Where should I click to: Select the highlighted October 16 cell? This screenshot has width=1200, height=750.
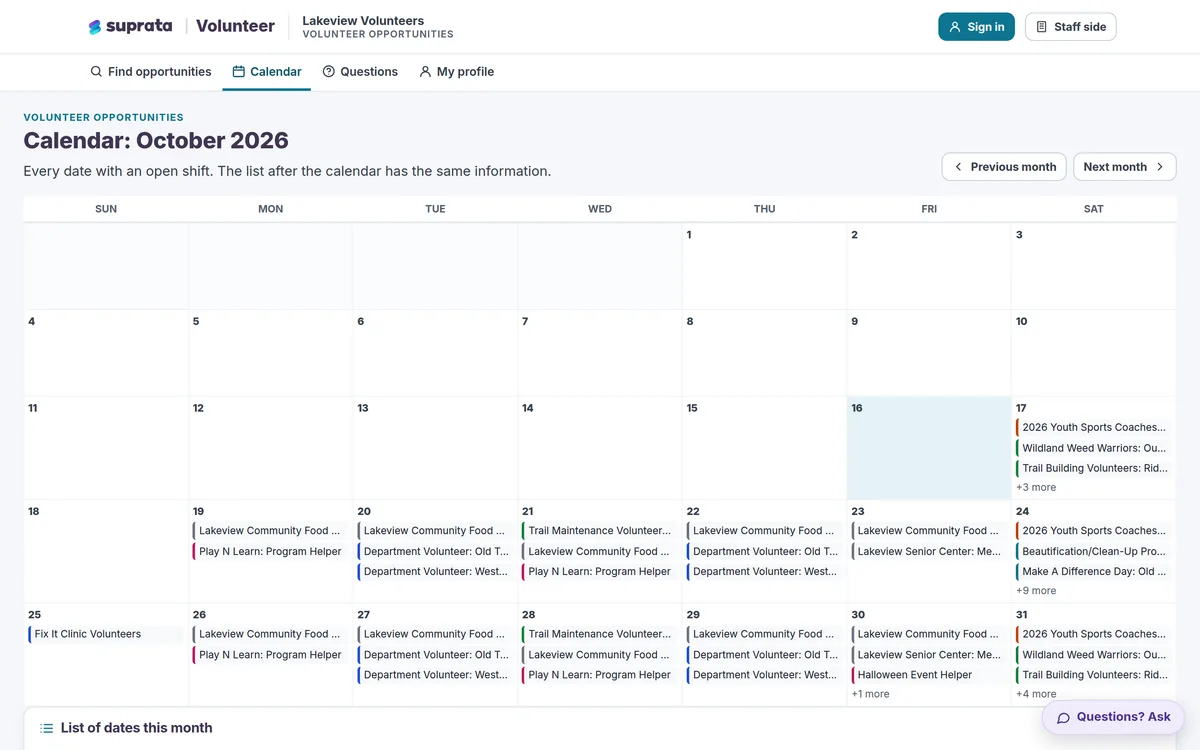pyautogui.click(x=929, y=448)
